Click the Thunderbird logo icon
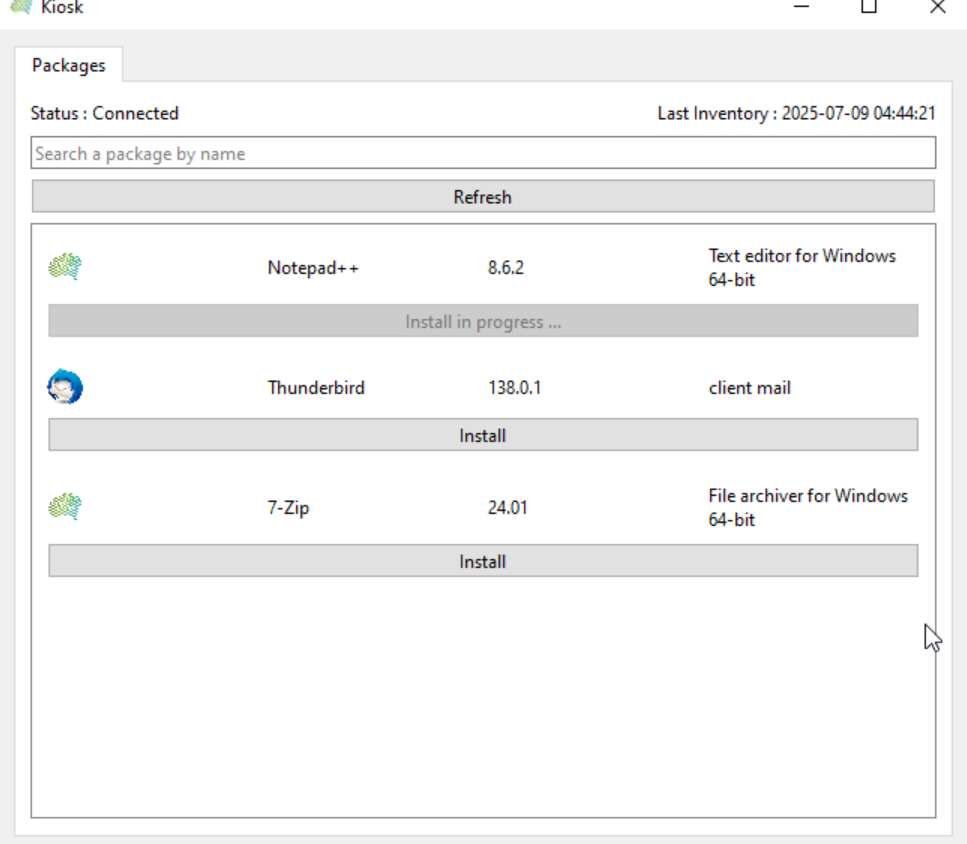This screenshot has height=844, width=967. pos(65,387)
